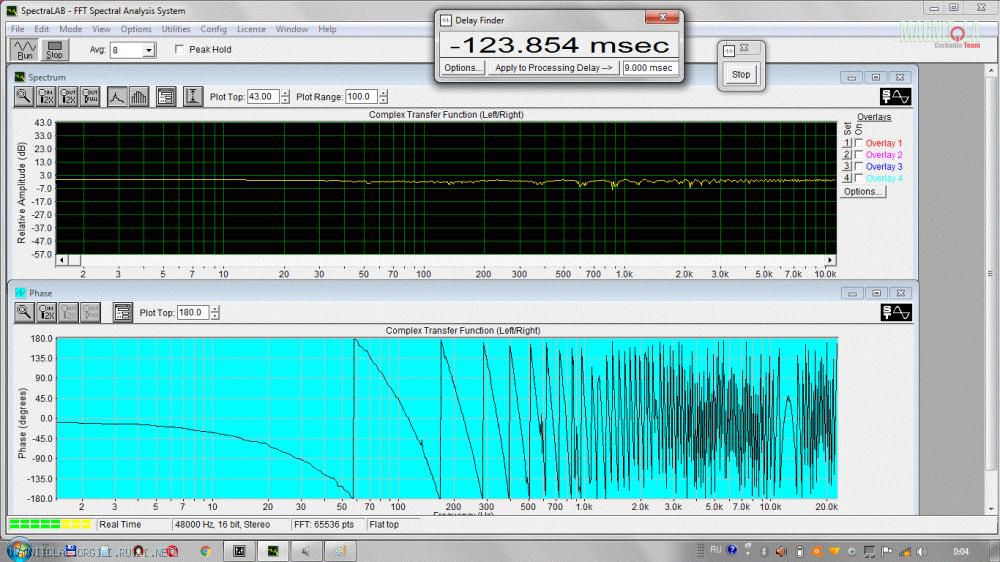The image size is (1000, 562).
Task: Select the Phase zoom magnifier tool
Action: (24, 312)
